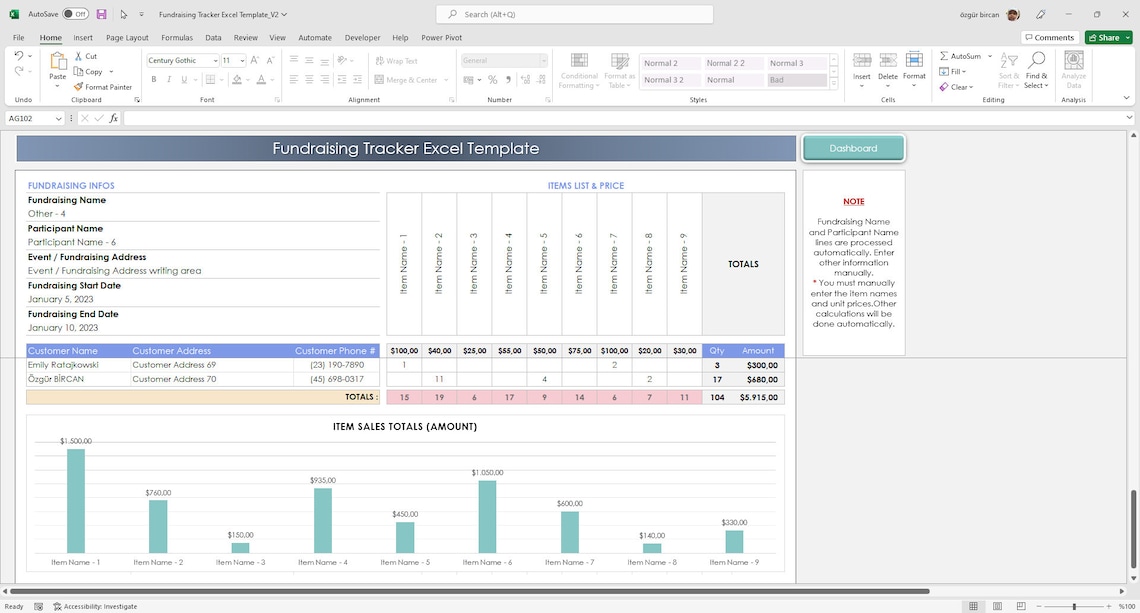
Task: Click the Comma Style icon
Action: click(508, 79)
